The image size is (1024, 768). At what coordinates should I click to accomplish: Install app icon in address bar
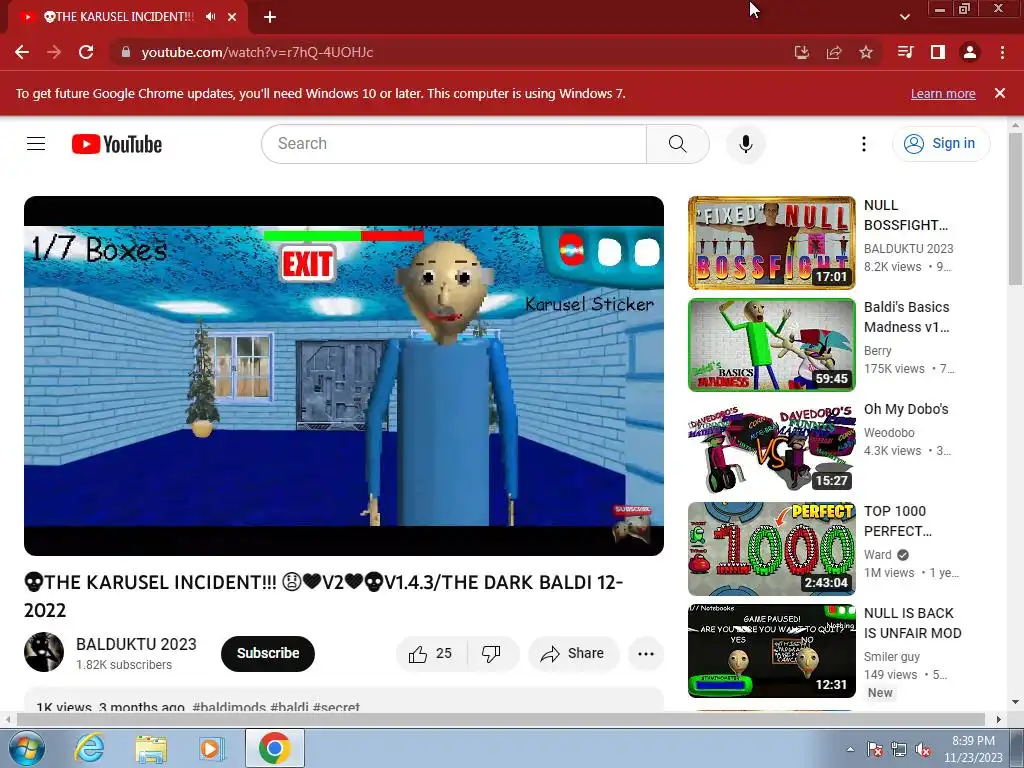point(802,52)
